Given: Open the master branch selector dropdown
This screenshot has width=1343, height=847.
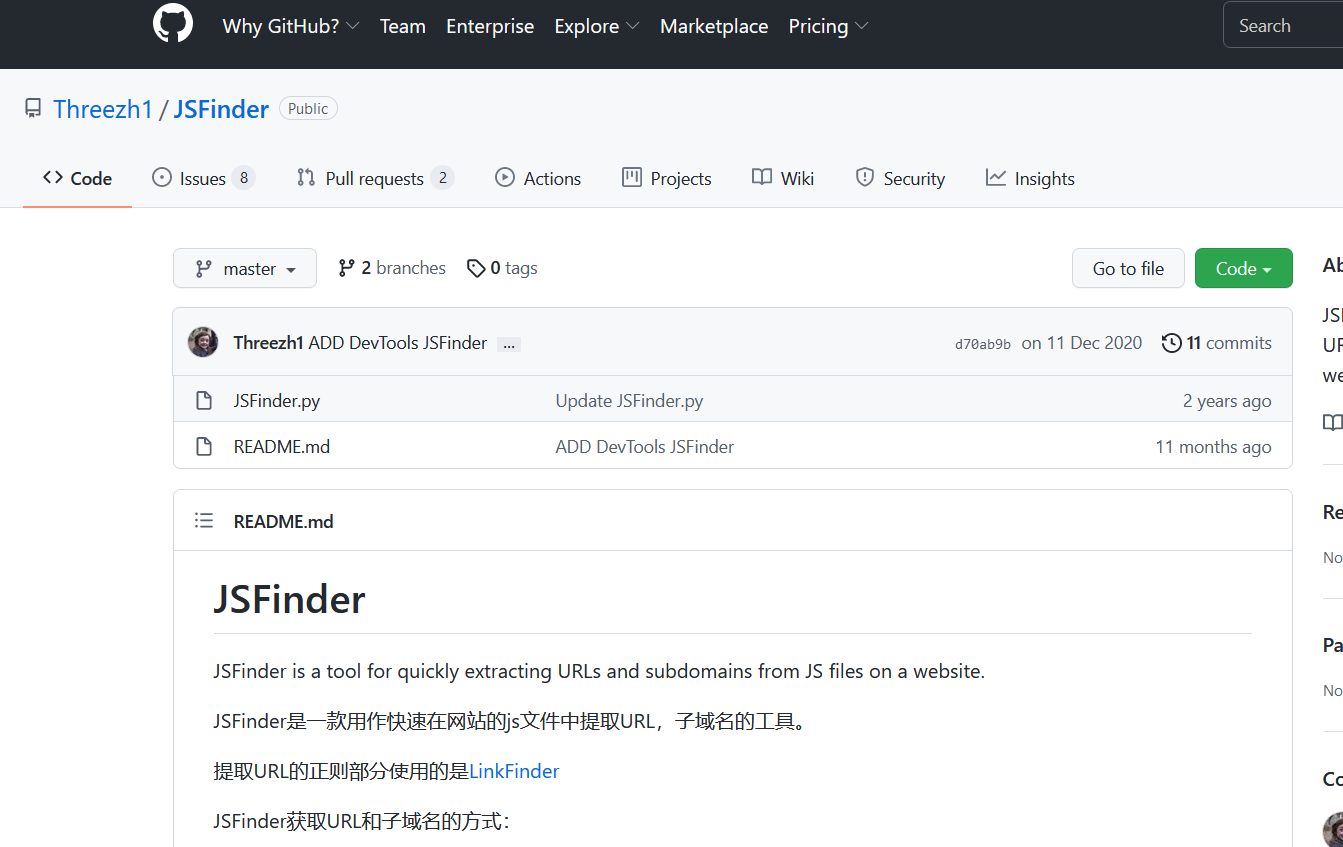Looking at the screenshot, I should (245, 268).
